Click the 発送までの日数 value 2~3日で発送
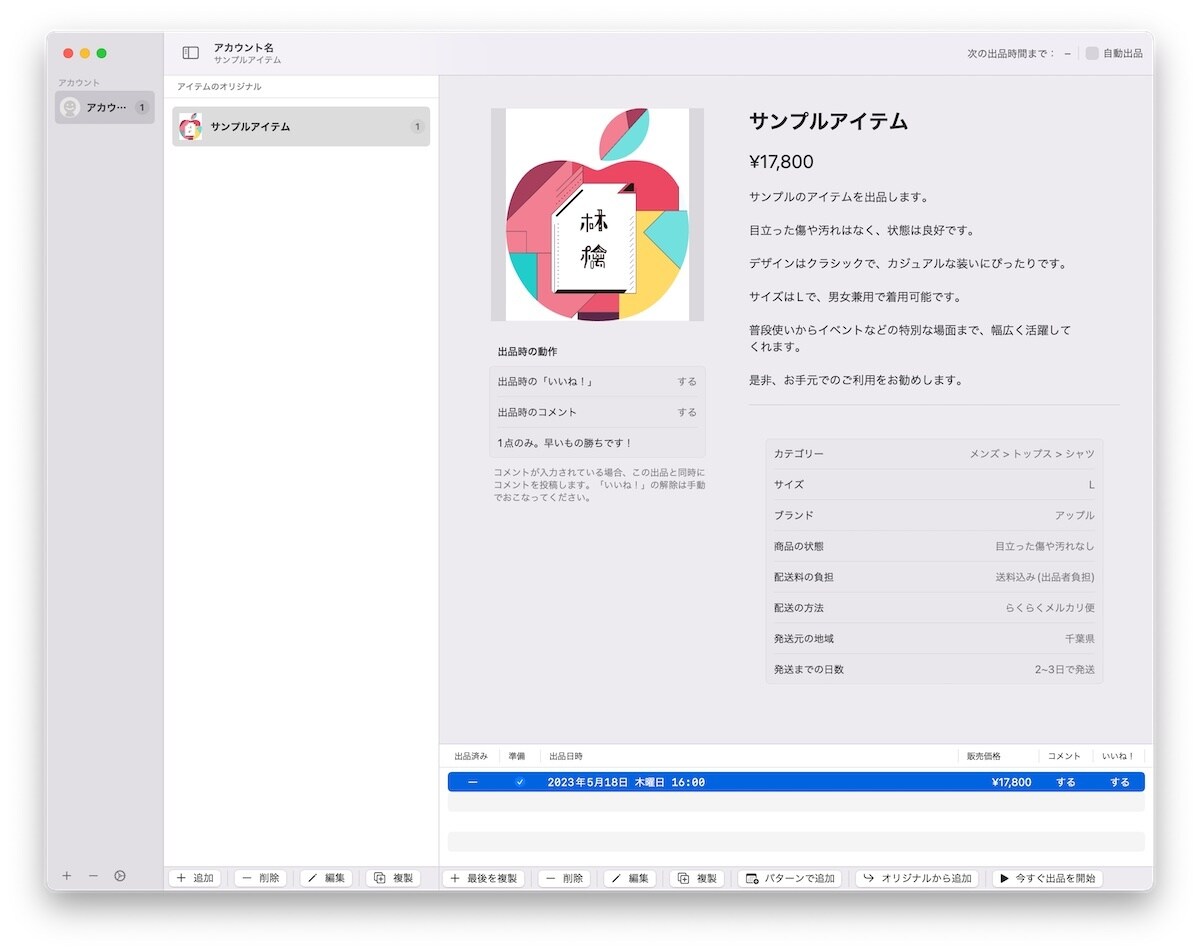 pyautogui.click(x=1065, y=669)
